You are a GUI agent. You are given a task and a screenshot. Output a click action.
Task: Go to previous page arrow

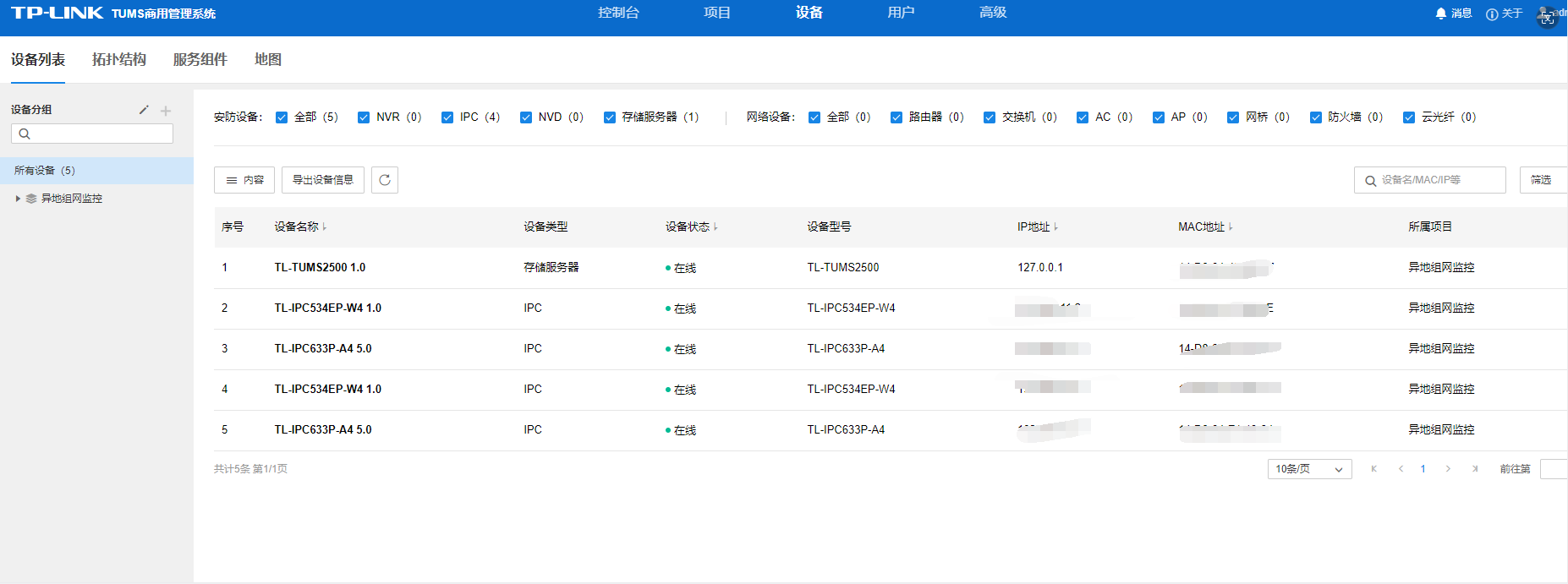[1401, 469]
